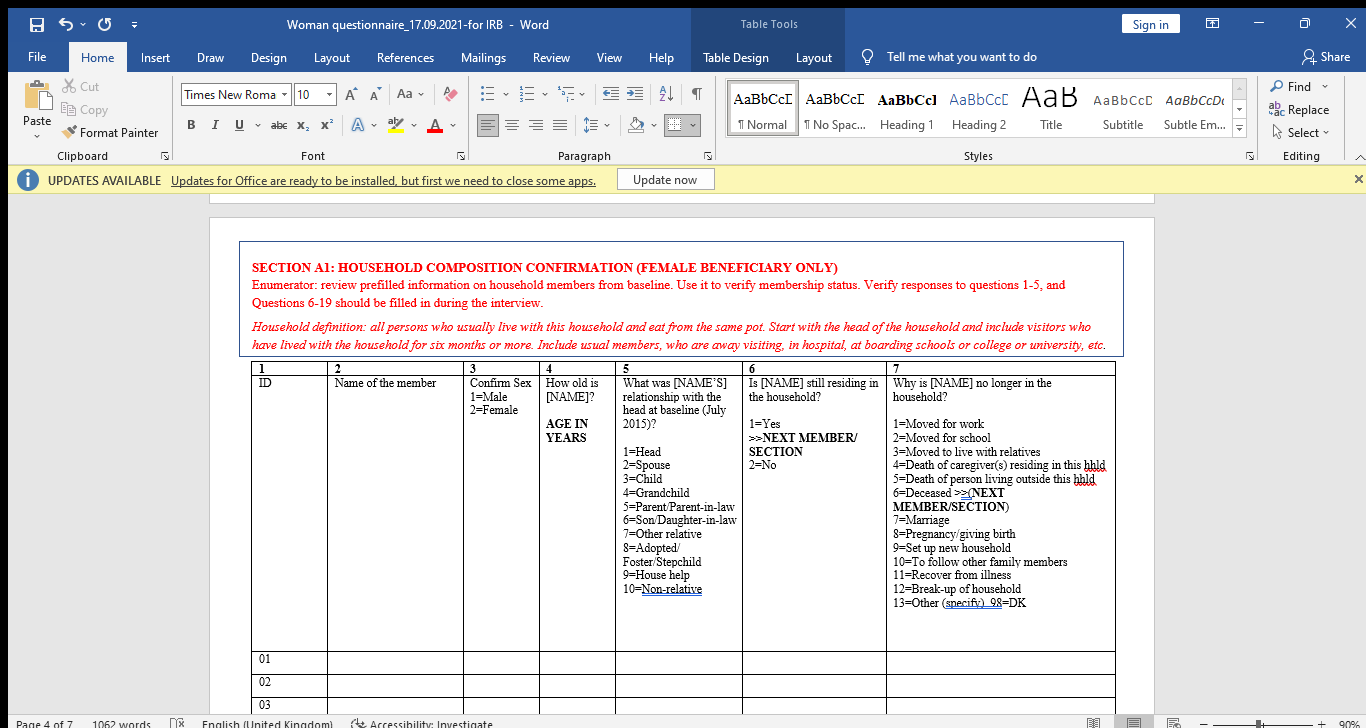Click the Share button
The width and height of the screenshot is (1366, 728).
pos(1326,57)
